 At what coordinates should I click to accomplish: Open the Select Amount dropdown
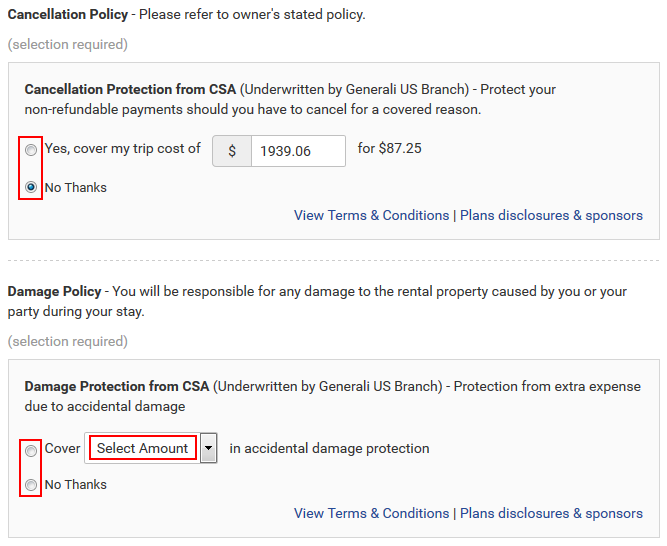tap(142, 448)
